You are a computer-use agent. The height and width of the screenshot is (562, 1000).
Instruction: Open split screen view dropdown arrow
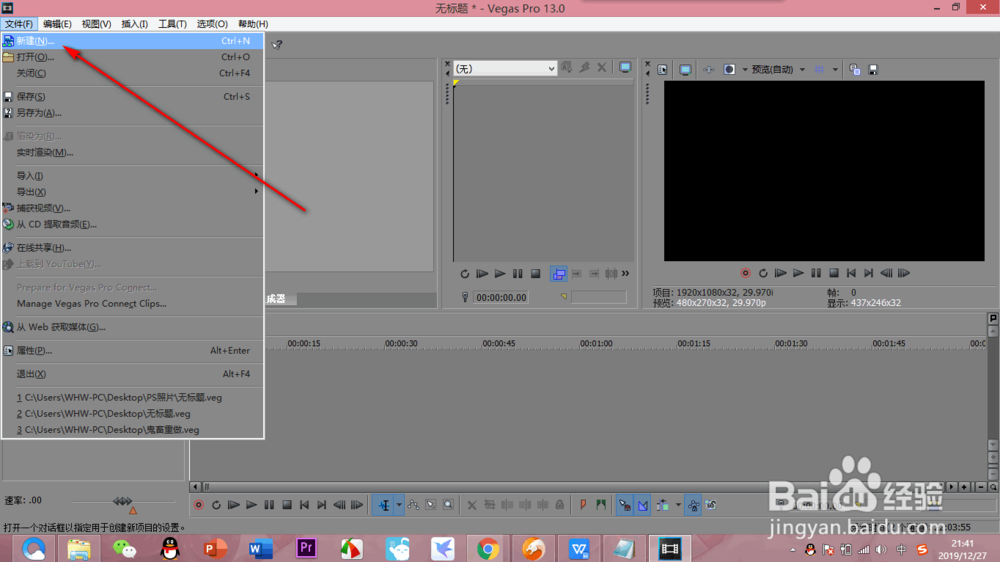click(x=744, y=70)
